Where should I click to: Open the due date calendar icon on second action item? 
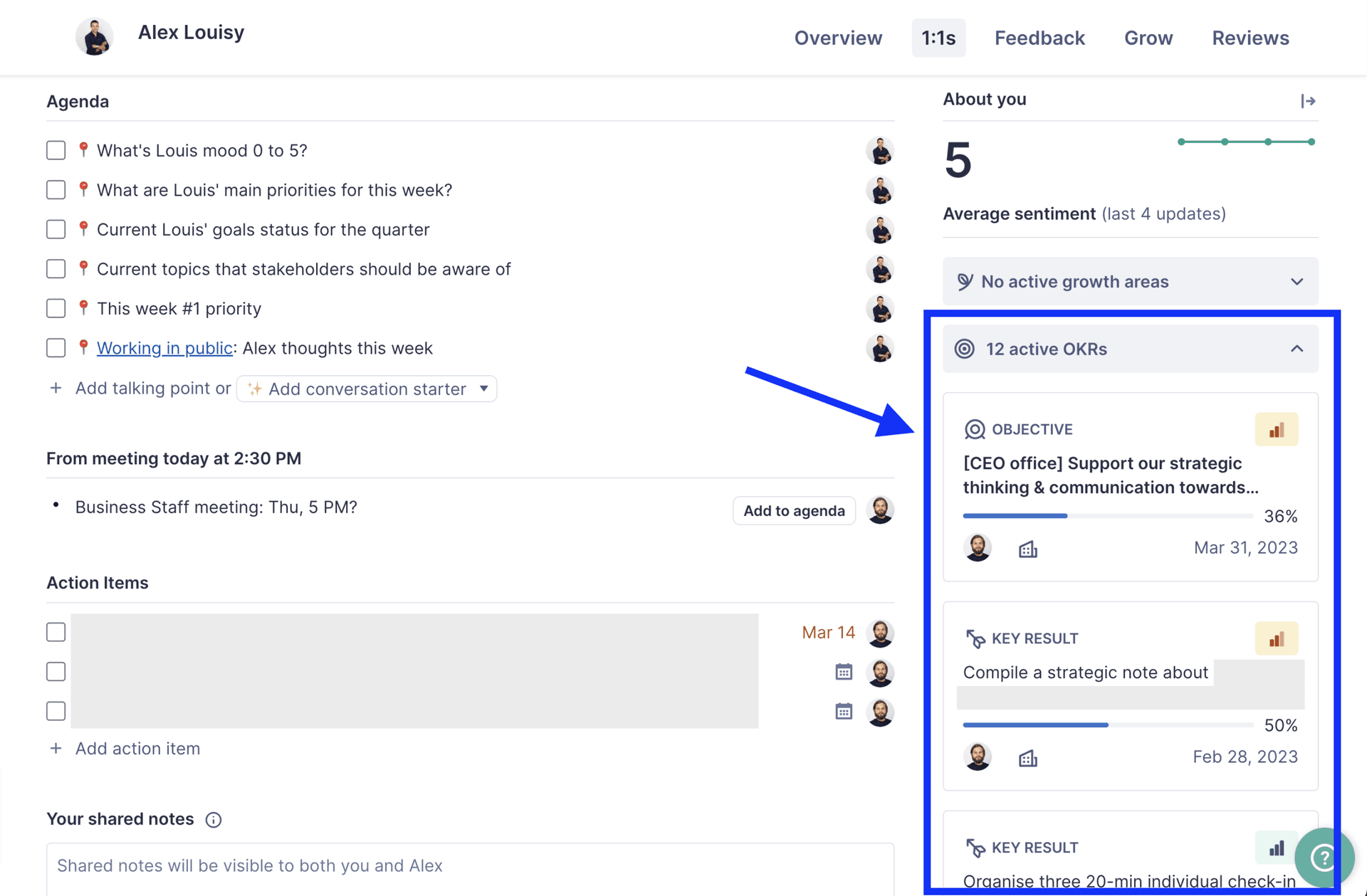point(844,672)
